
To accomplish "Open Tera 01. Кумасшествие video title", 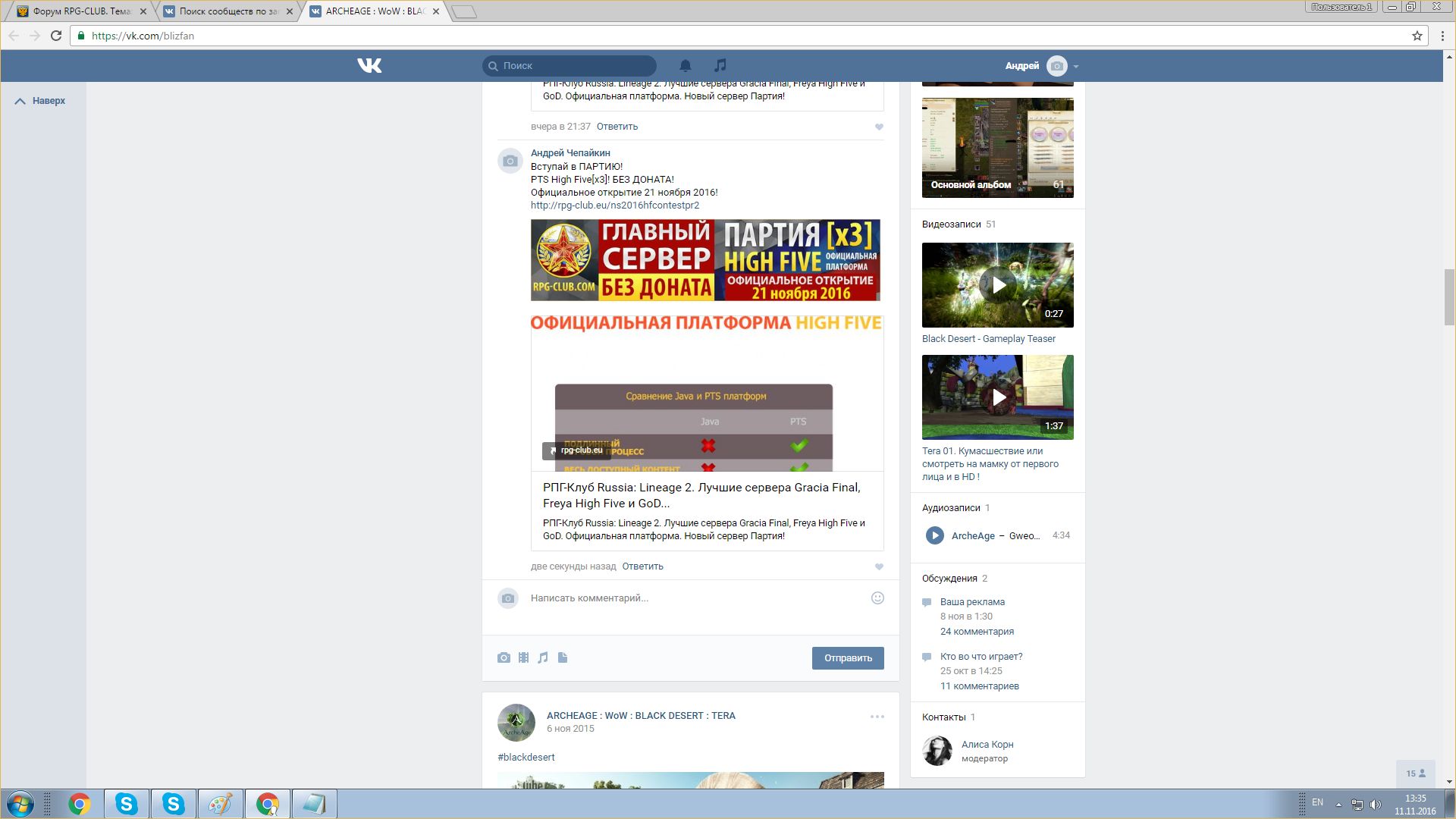I will 990,464.
